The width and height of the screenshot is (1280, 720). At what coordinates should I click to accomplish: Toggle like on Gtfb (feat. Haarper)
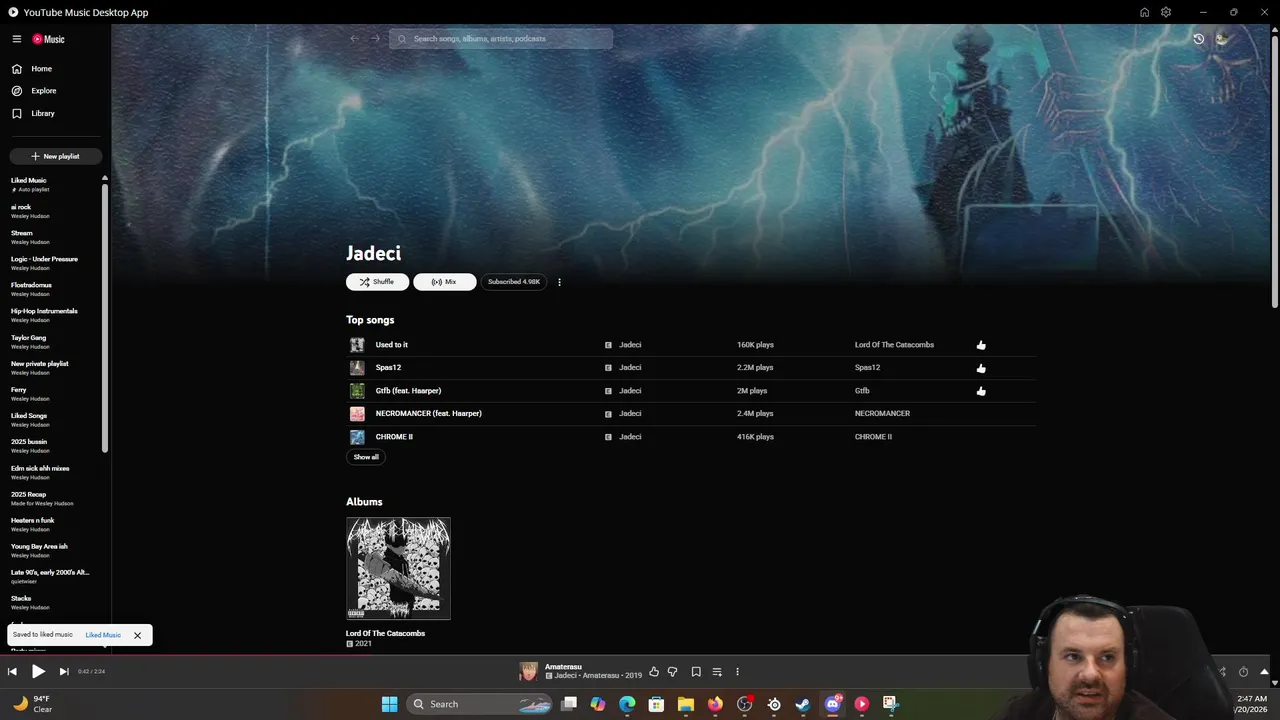click(x=981, y=391)
